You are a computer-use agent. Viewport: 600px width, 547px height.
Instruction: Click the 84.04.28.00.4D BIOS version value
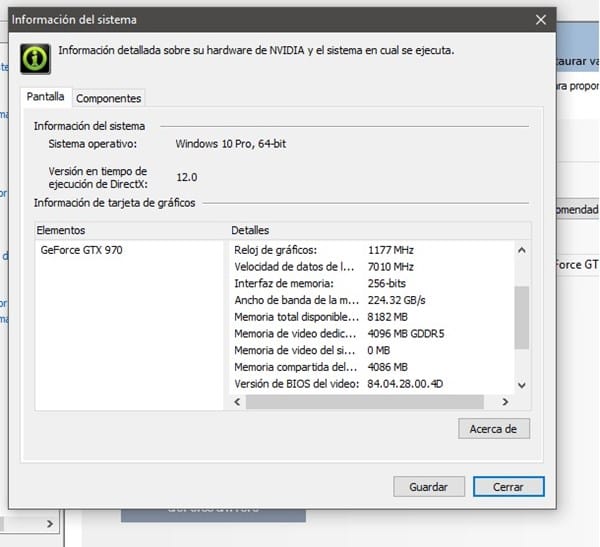point(405,384)
